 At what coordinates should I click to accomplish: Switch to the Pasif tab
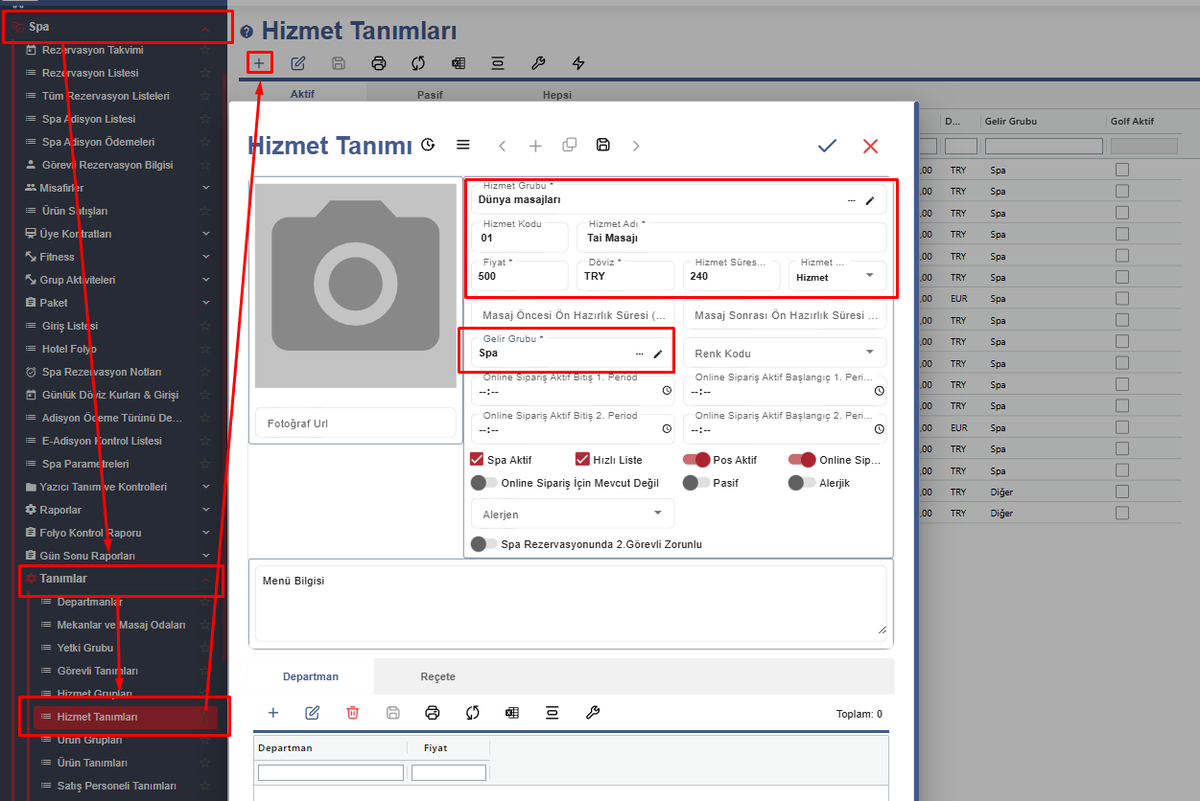point(430,95)
